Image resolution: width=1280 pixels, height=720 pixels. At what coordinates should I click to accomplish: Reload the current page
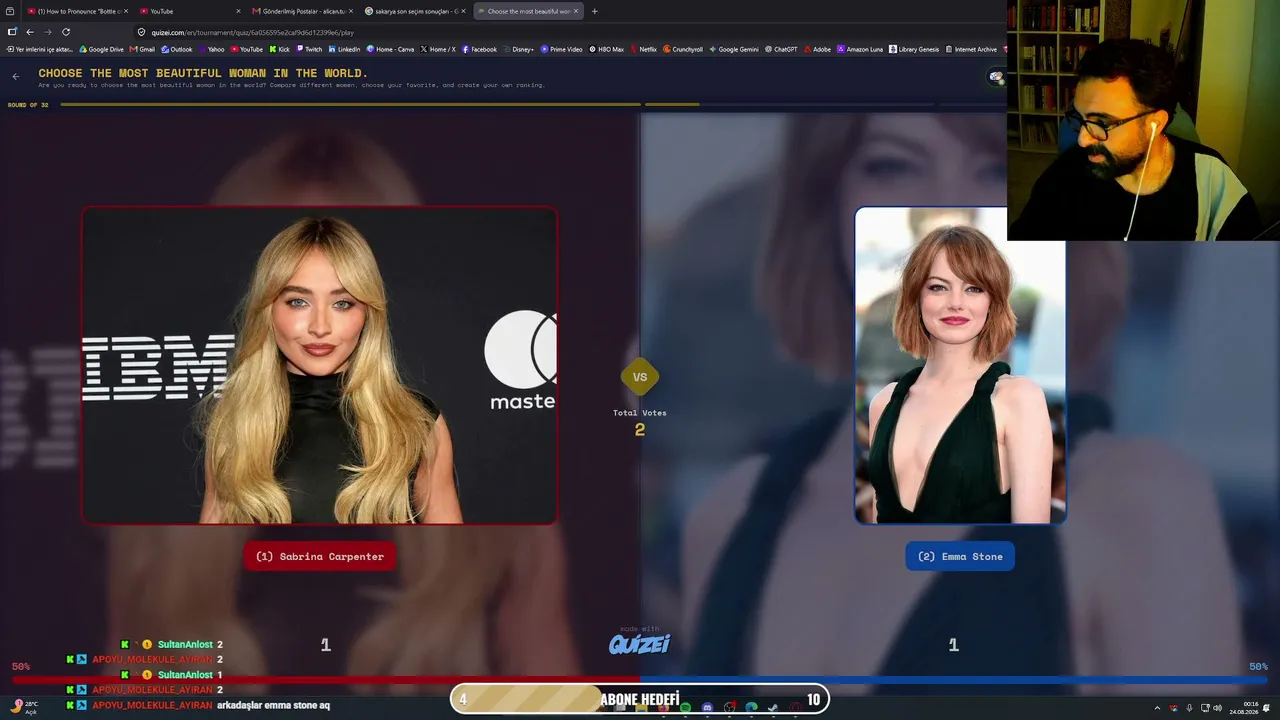pyautogui.click(x=66, y=32)
